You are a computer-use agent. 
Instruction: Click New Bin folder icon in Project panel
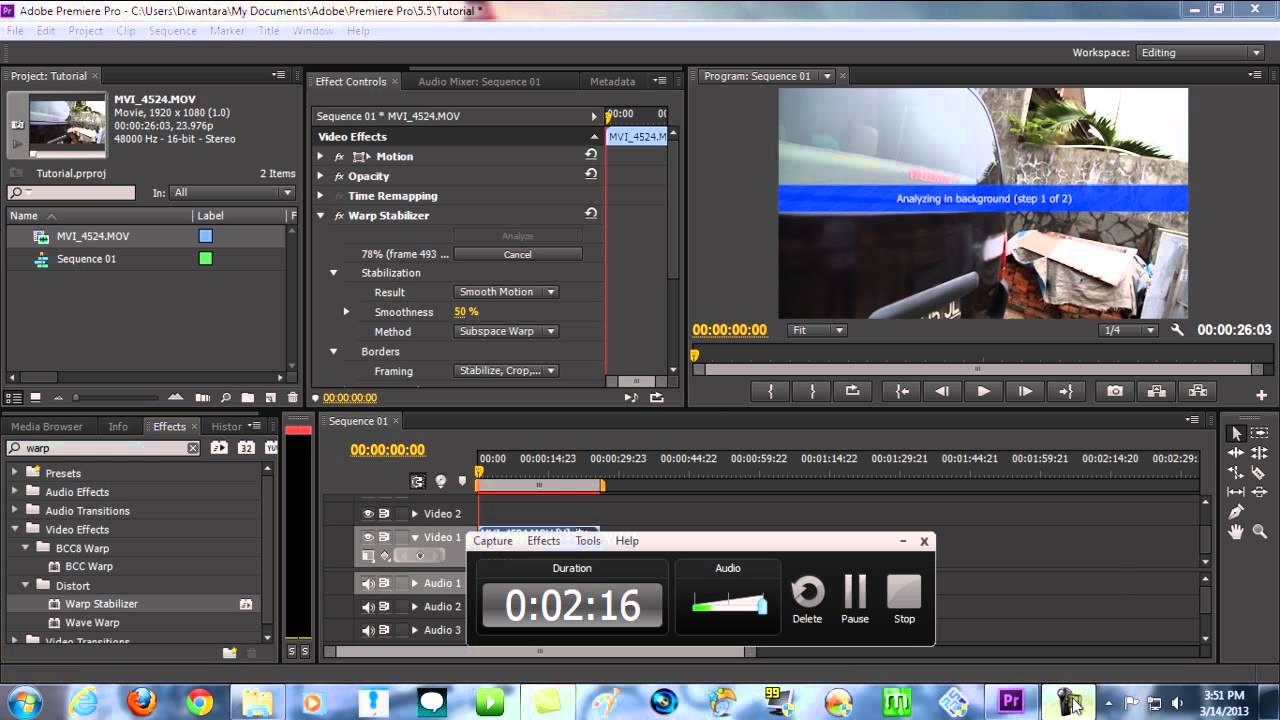(248, 398)
